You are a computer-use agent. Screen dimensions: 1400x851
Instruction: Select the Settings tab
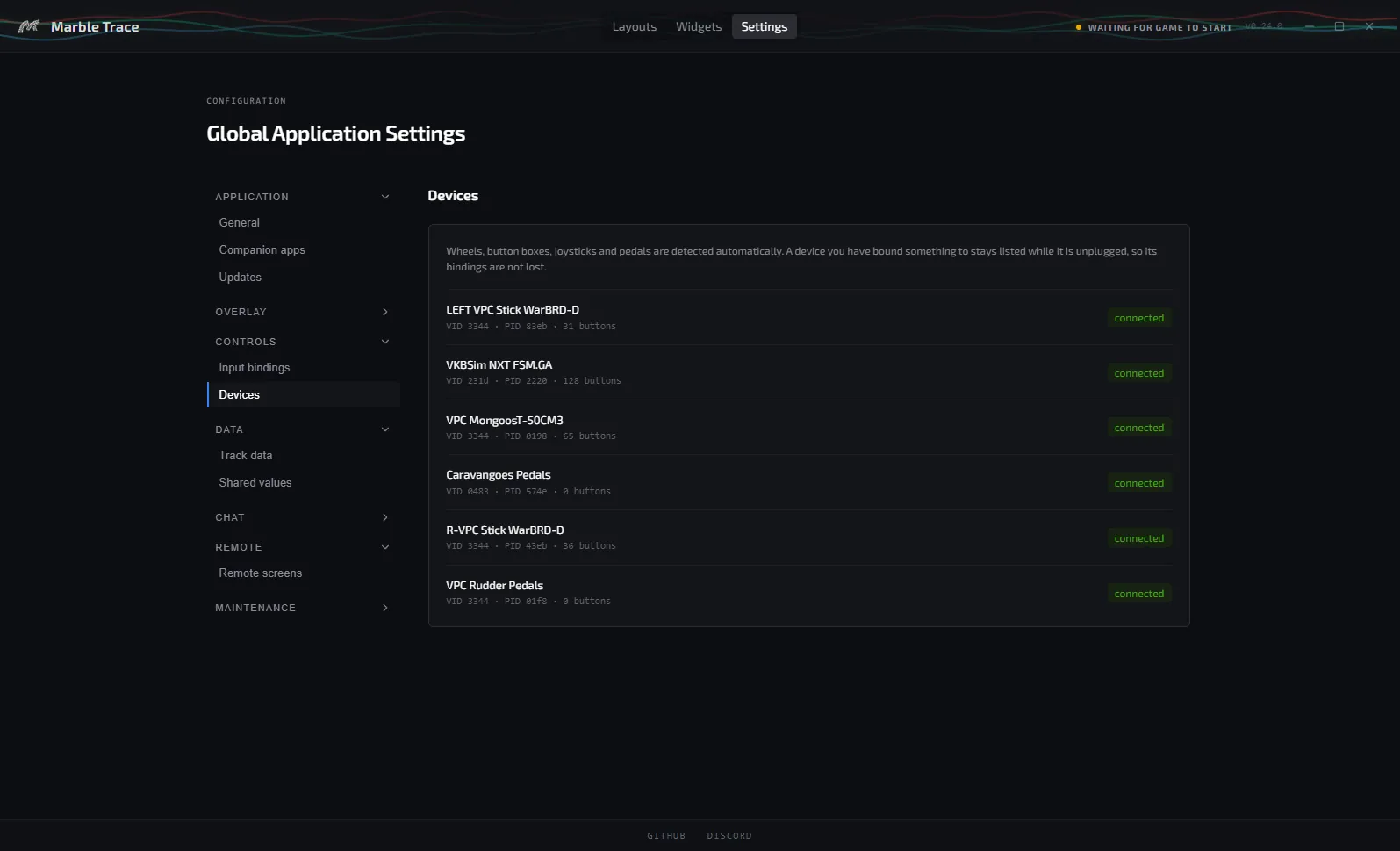coord(764,26)
